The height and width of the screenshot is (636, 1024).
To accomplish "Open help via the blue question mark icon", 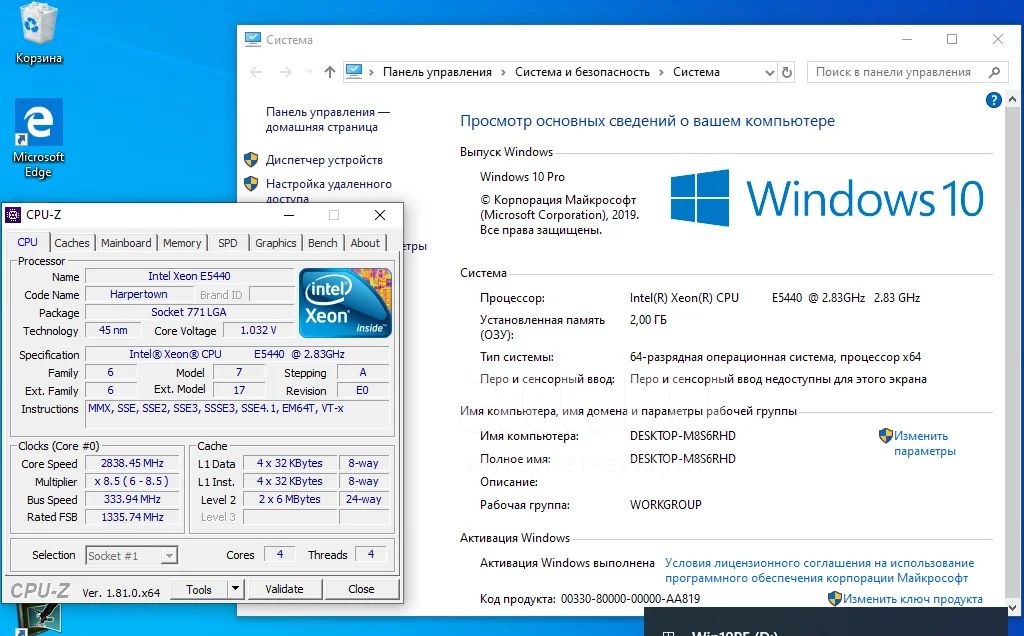I will (993, 100).
